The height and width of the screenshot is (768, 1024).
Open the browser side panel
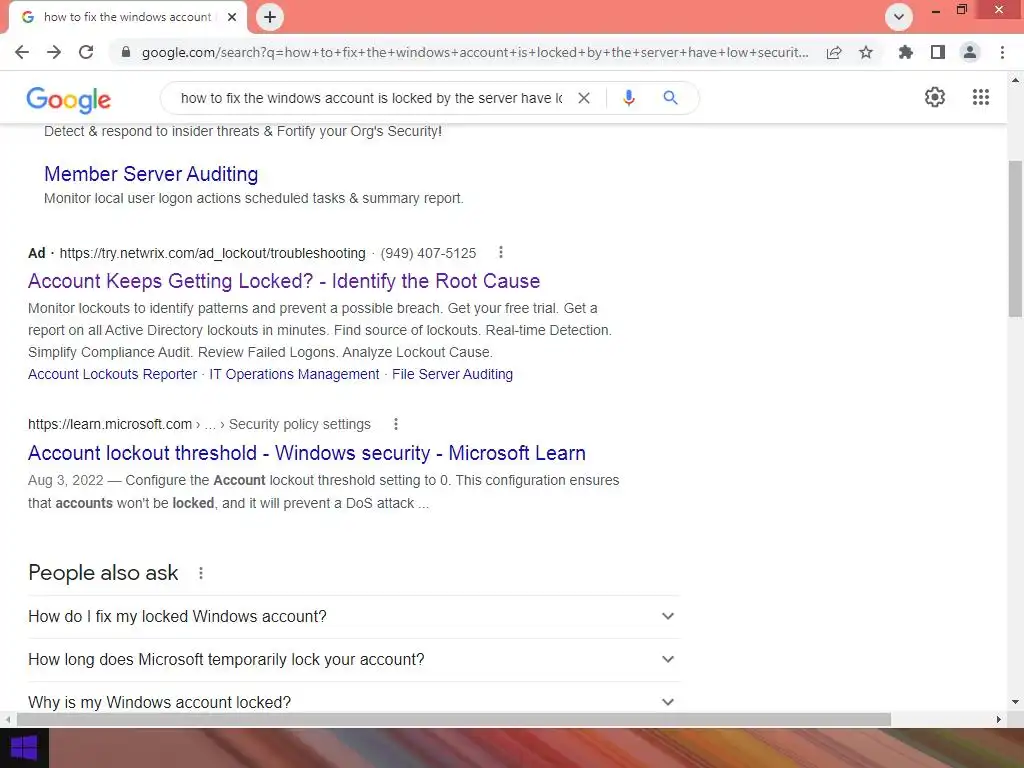coord(938,52)
